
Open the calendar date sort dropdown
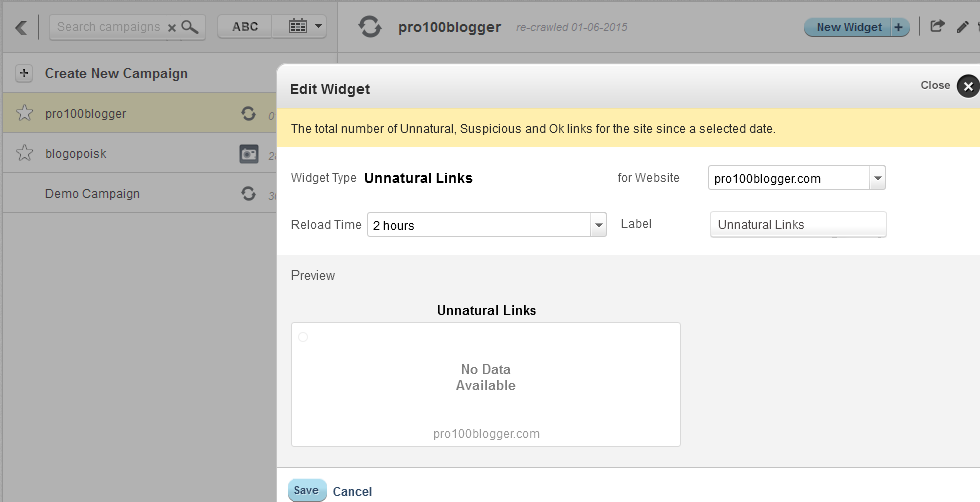tap(305, 27)
